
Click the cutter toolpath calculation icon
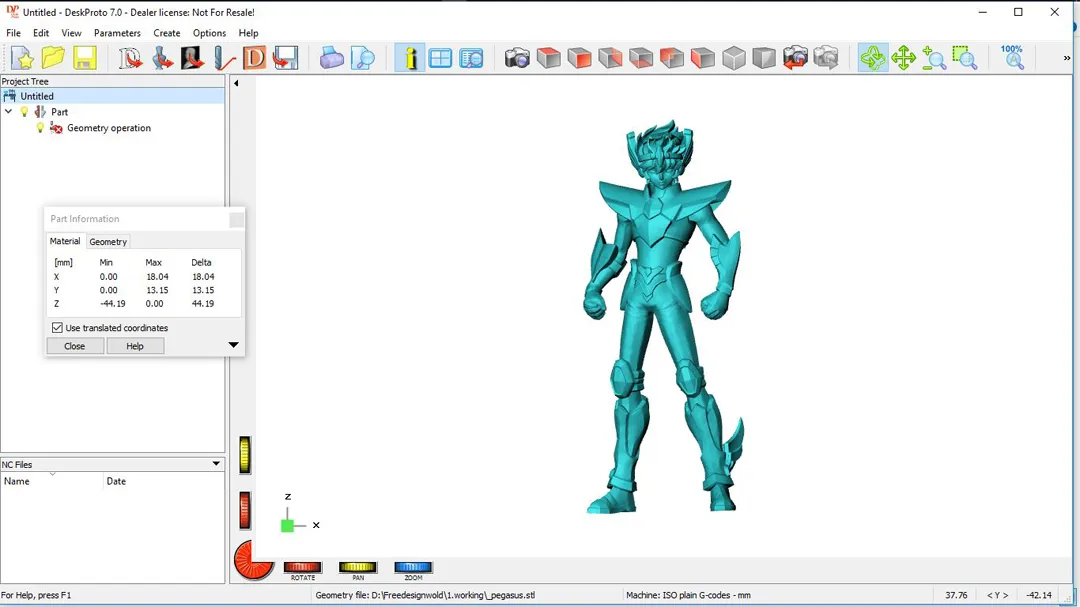tap(223, 58)
